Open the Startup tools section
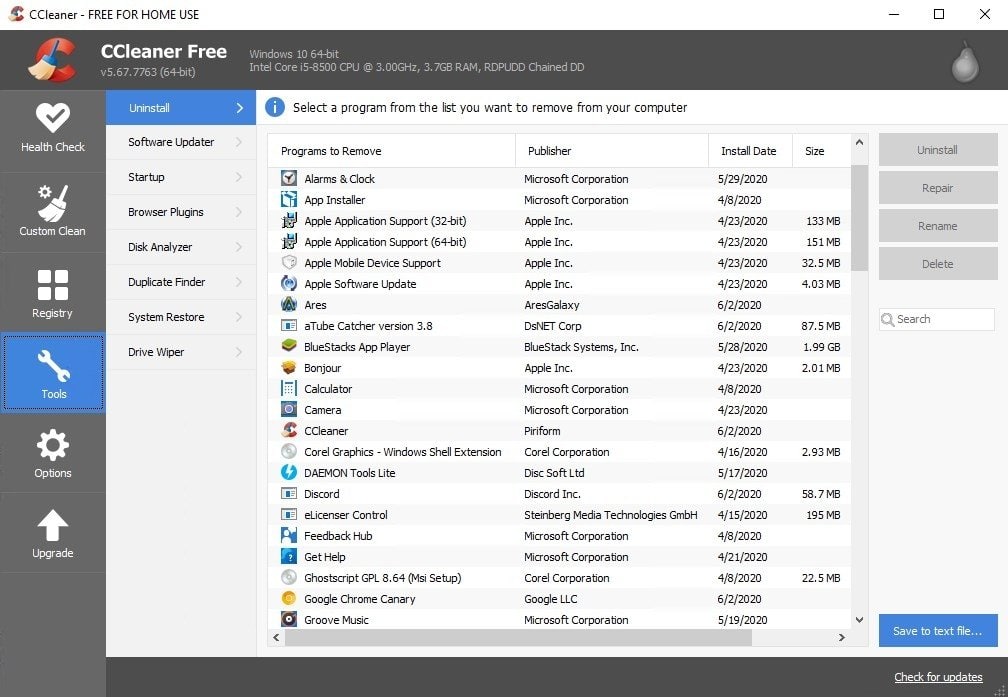1008x697 pixels. [x=146, y=177]
